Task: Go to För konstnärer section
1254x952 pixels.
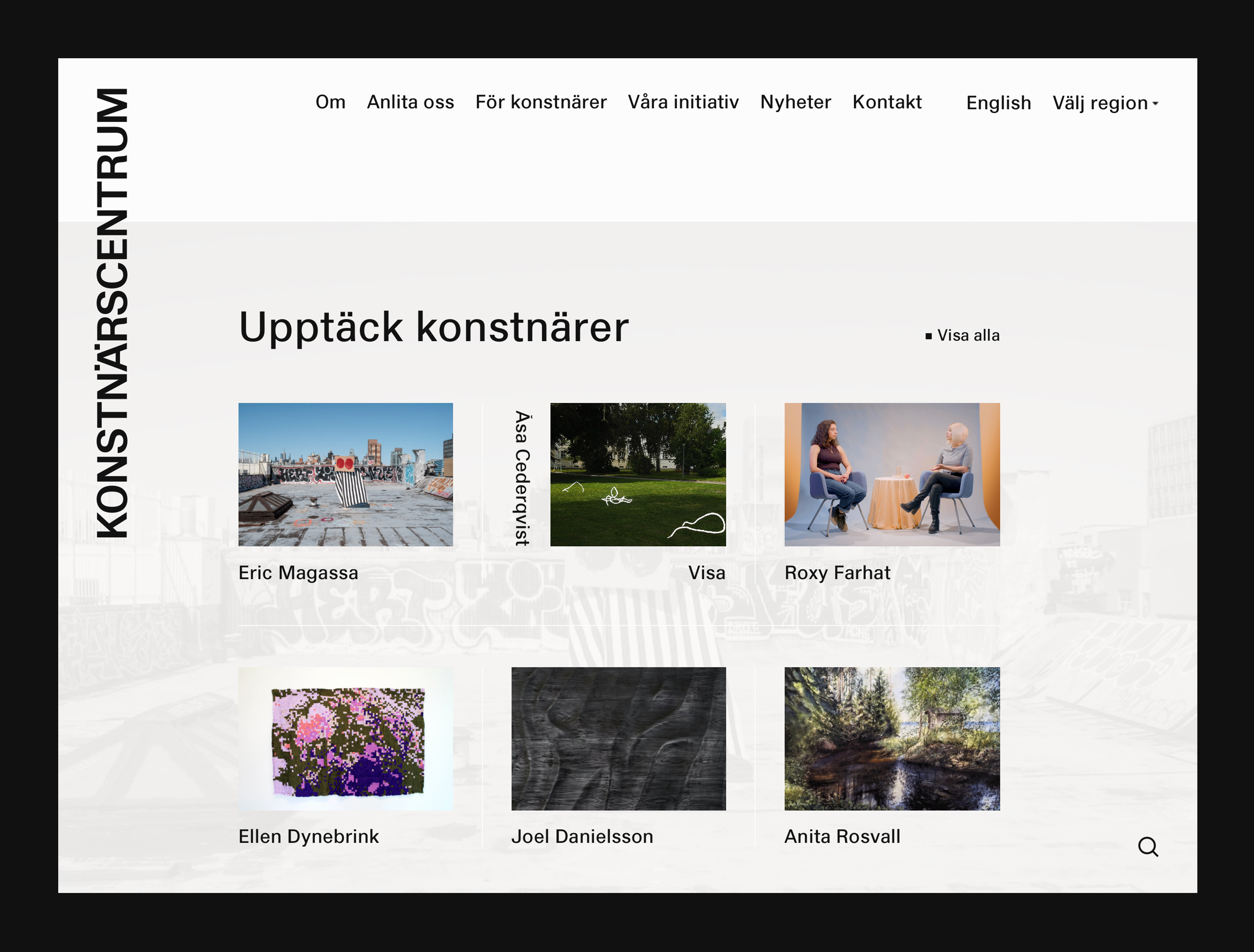Action: (x=540, y=102)
